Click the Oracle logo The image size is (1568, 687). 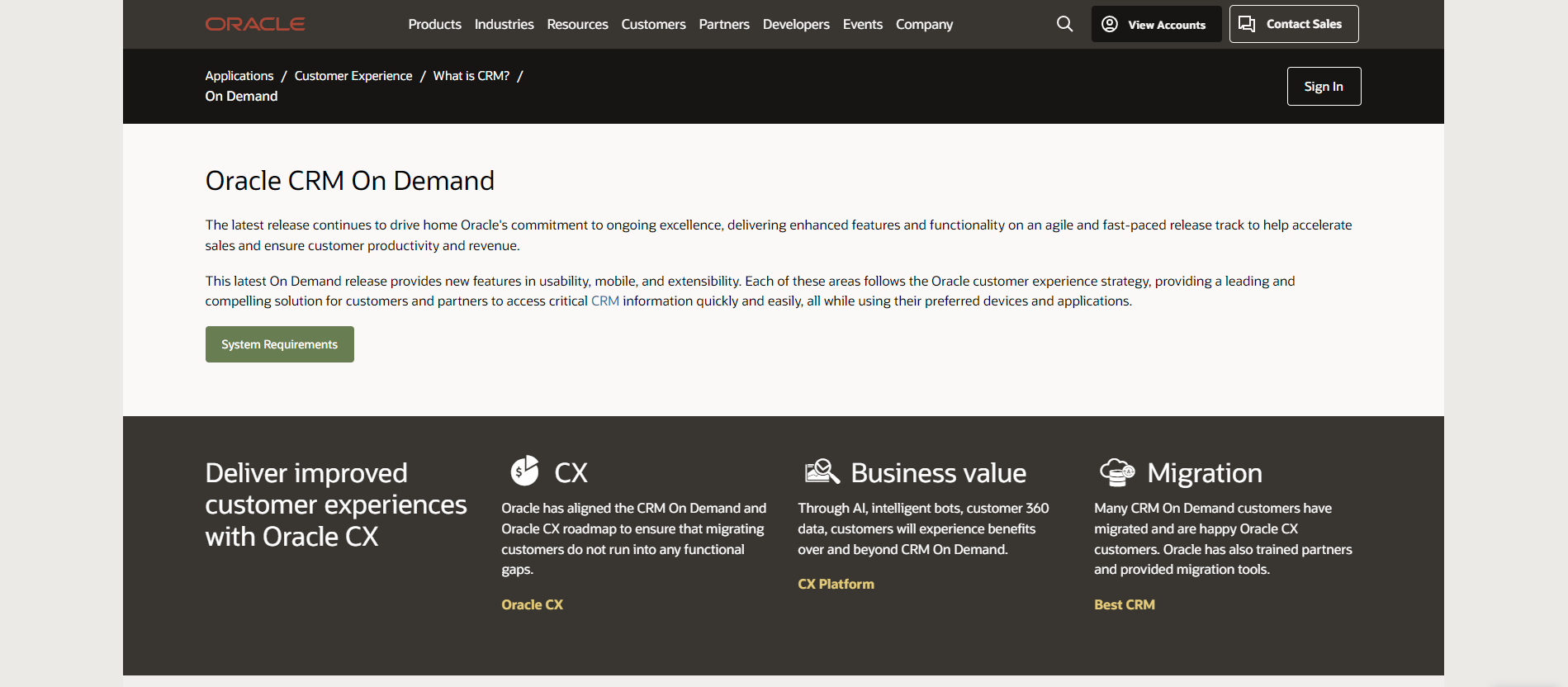(255, 24)
